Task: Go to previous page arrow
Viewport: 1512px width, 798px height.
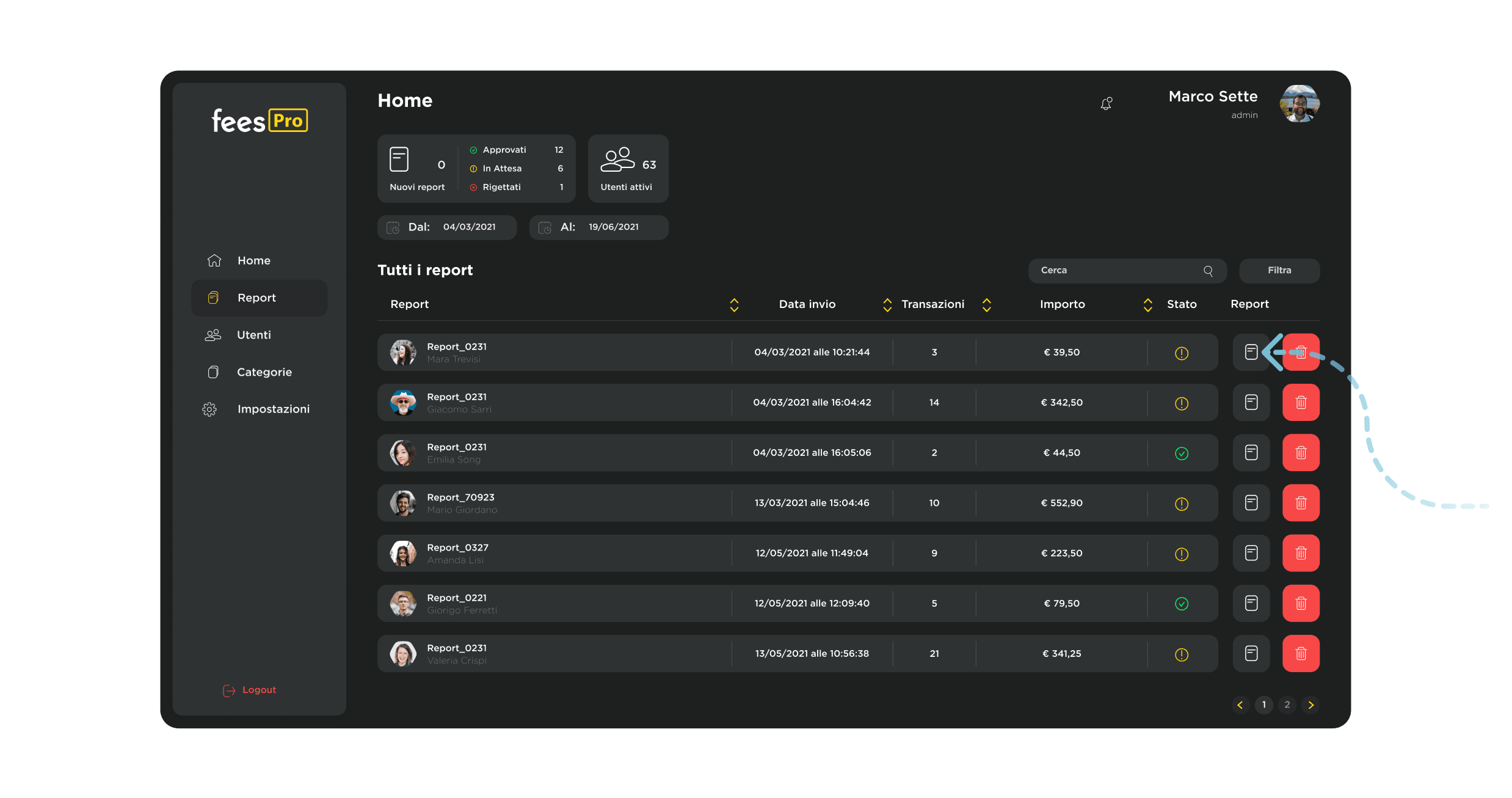Action: (1240, 705)
